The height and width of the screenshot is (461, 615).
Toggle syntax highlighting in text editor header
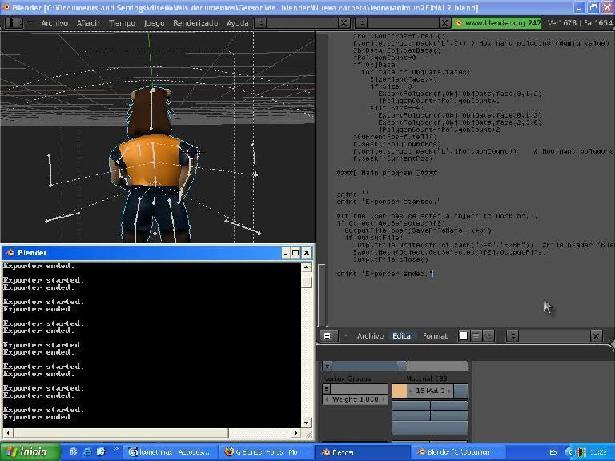488,336
